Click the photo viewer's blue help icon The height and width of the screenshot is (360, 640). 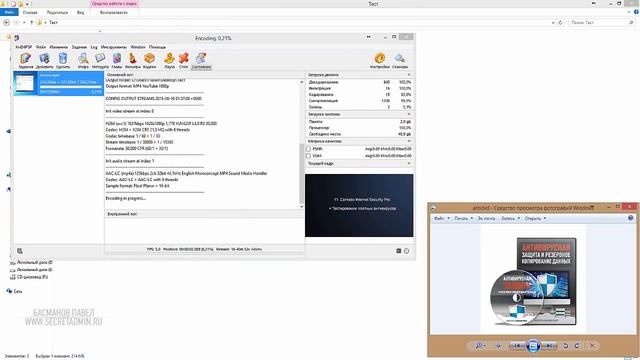coord(631,218)
